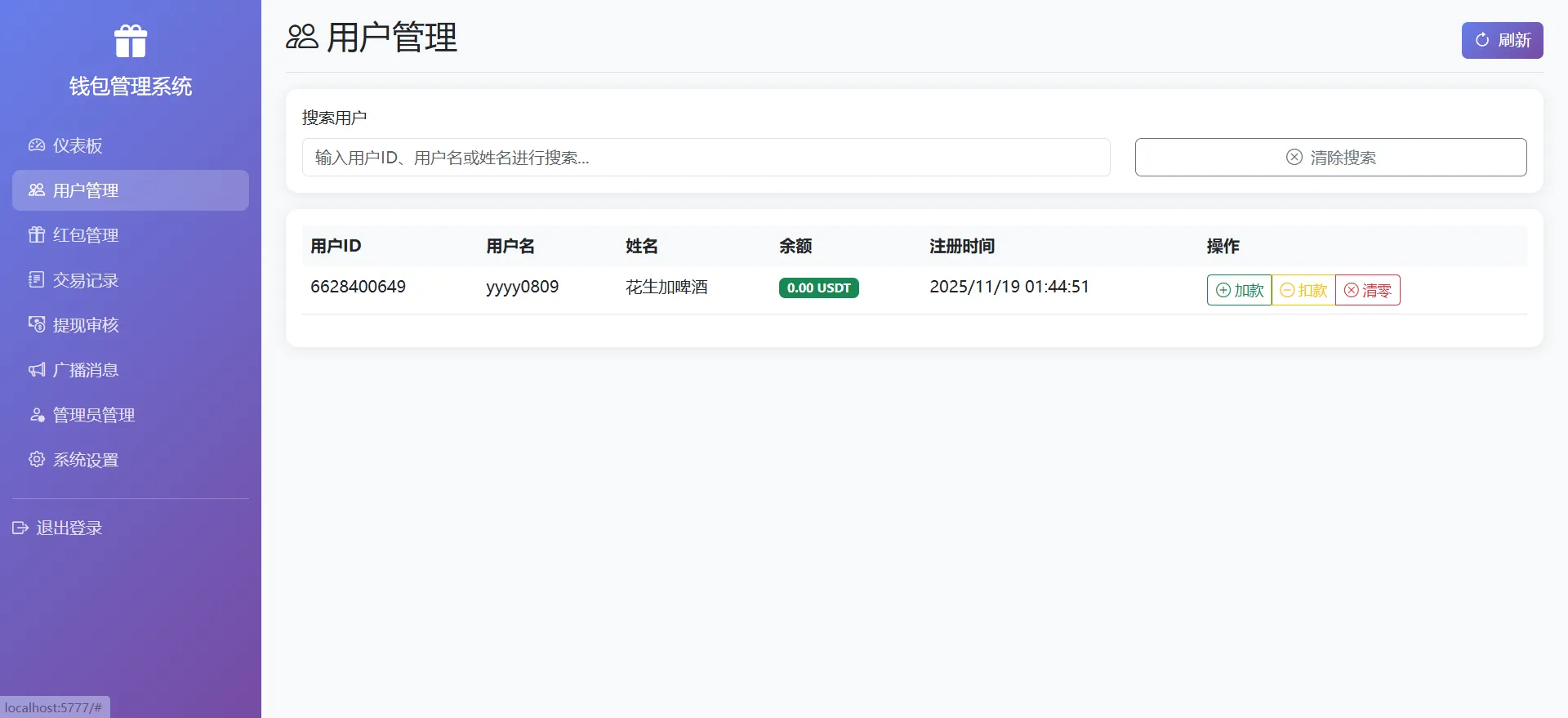
Task: Open 交易记录 from sidebar
Action: pyautogui.click(x=131, y=280)
